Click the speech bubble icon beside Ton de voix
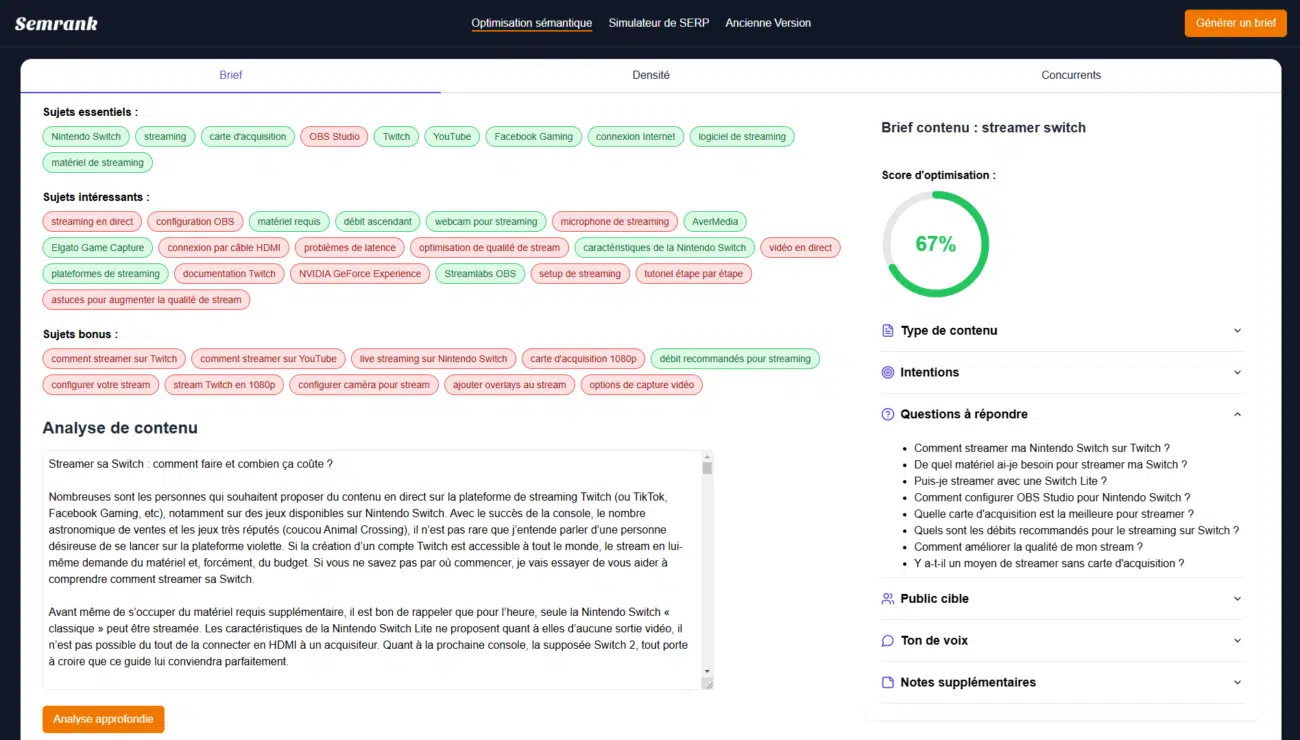 (887, 640)
